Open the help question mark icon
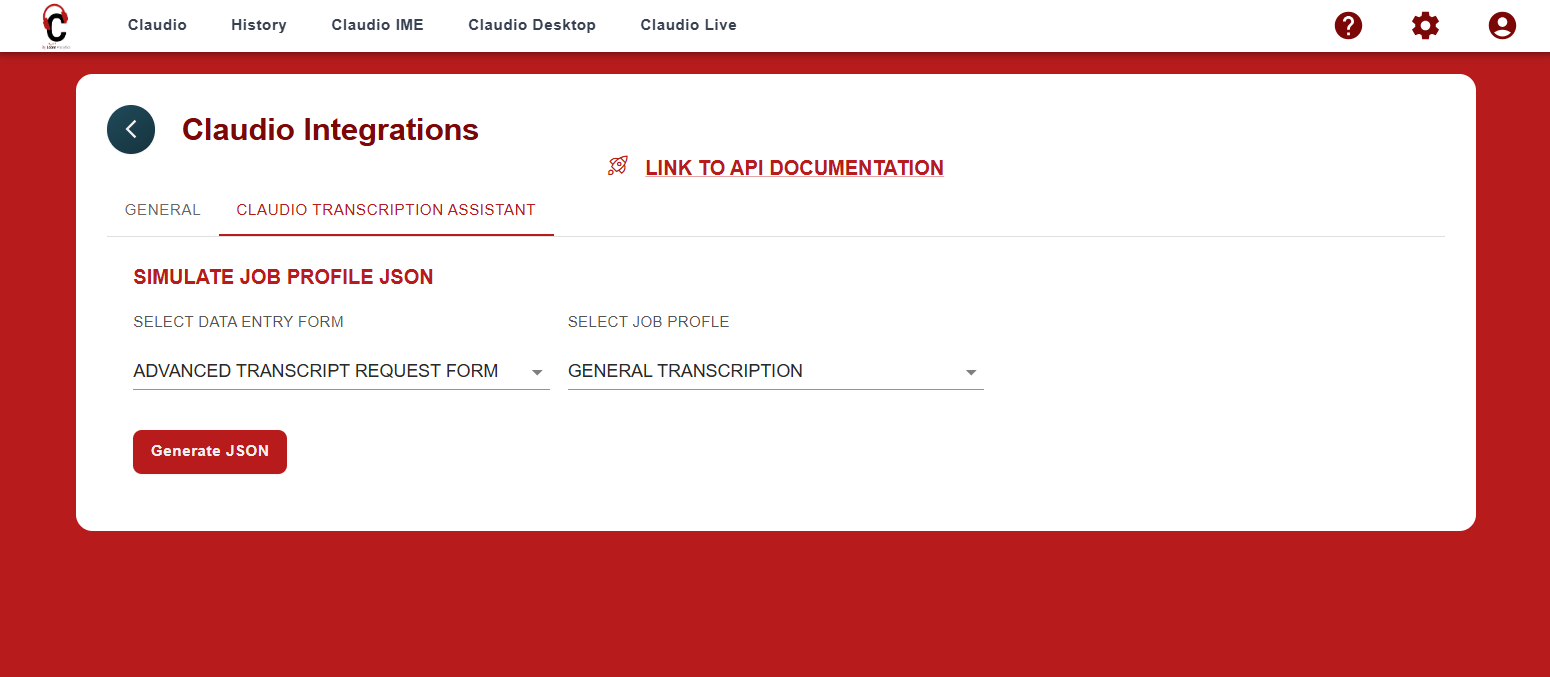Viewport: 1550px width, 677px height. 1348,25
